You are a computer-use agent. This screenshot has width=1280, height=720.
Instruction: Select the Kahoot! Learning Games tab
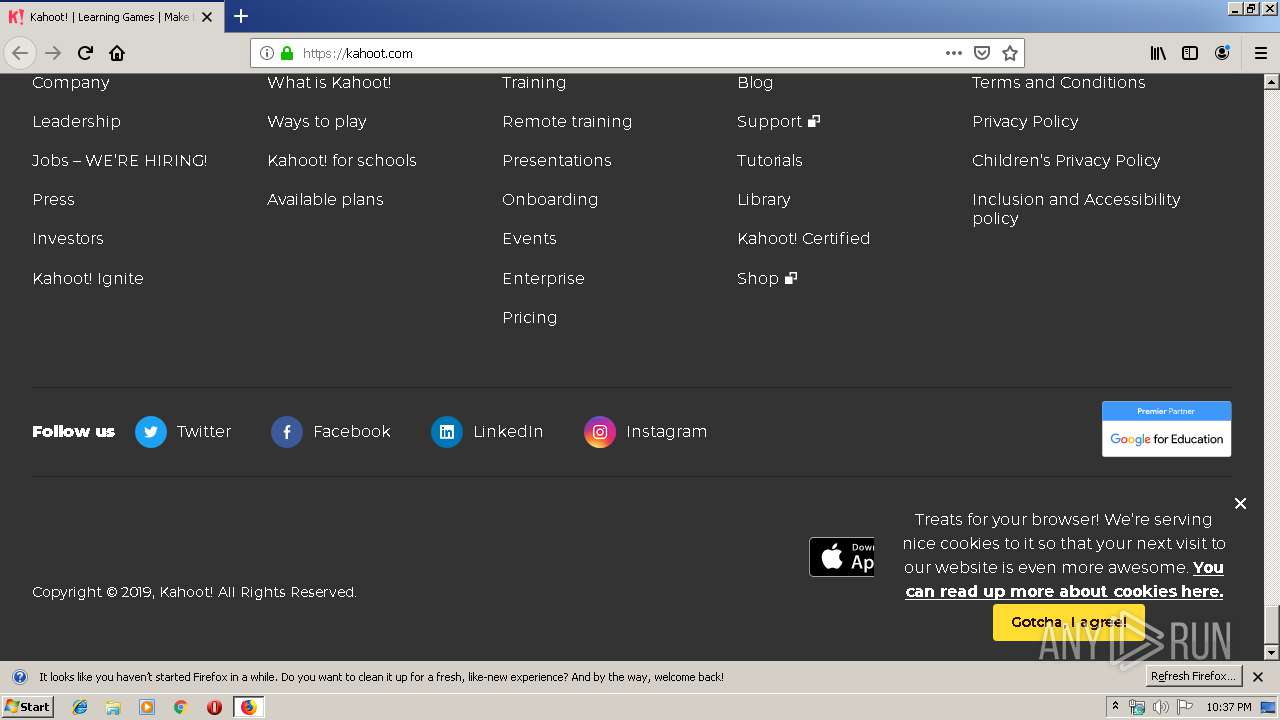pyautogui.click(x=110, y=17)
